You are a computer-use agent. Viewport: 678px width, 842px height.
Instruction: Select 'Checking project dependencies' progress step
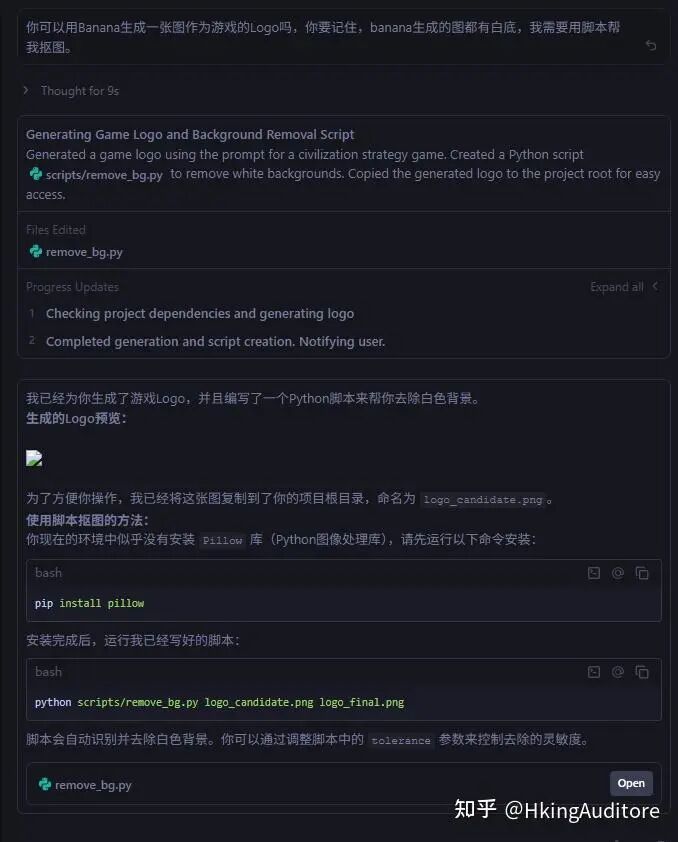[199, 314]
